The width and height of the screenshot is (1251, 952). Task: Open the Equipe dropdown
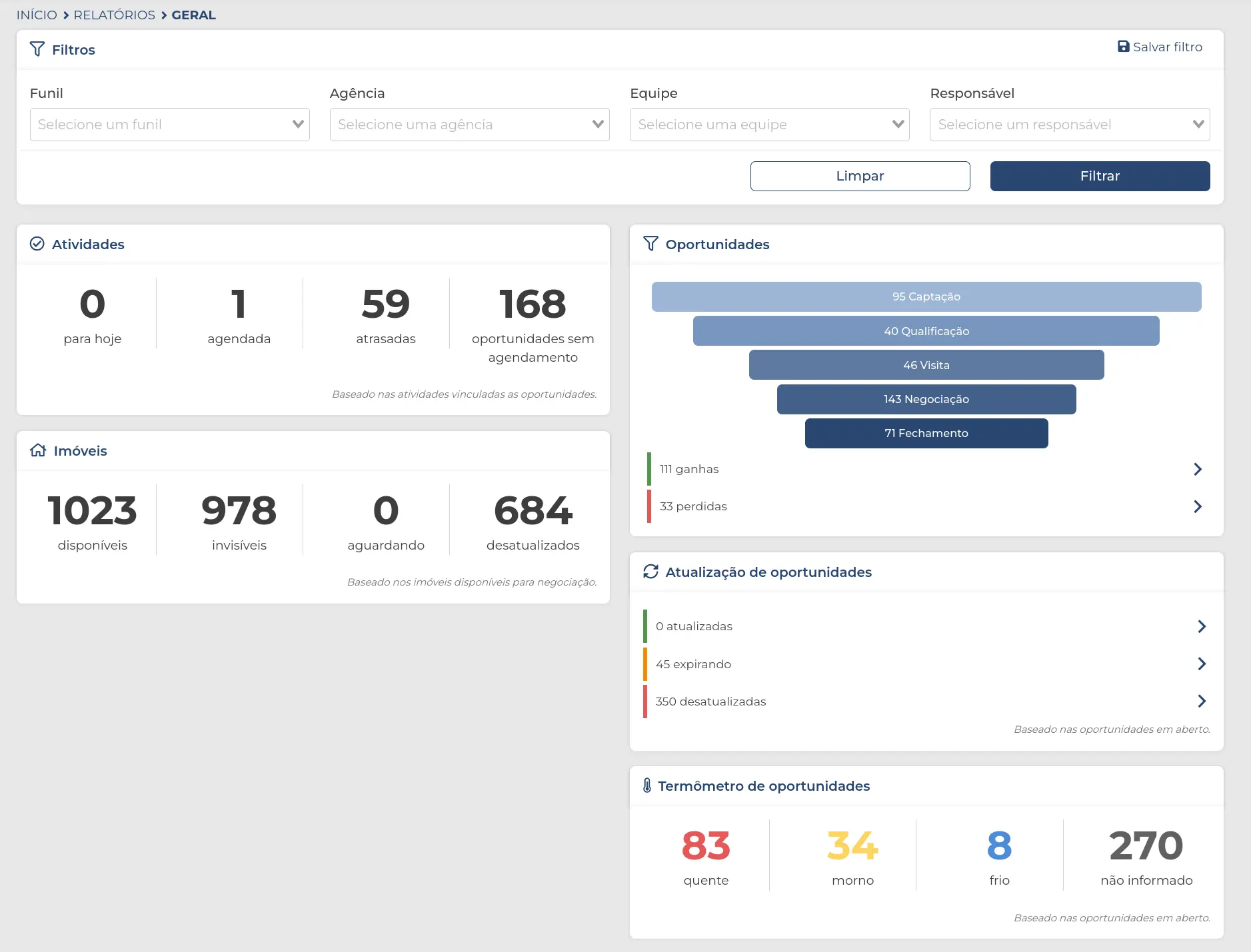tap(770, 125)
